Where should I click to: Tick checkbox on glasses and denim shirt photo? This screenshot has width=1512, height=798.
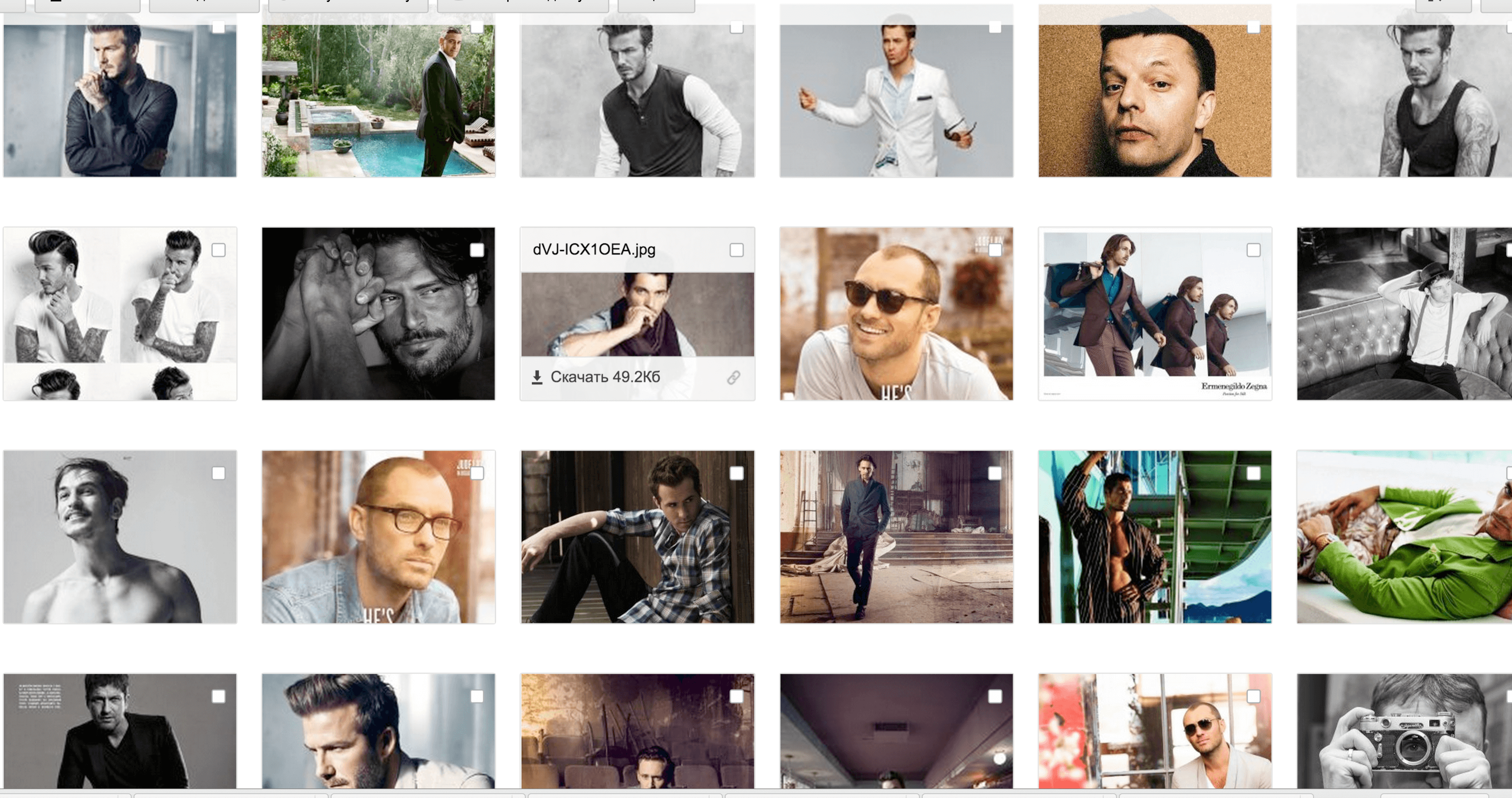pyautogui.click(x=477, y=473)
